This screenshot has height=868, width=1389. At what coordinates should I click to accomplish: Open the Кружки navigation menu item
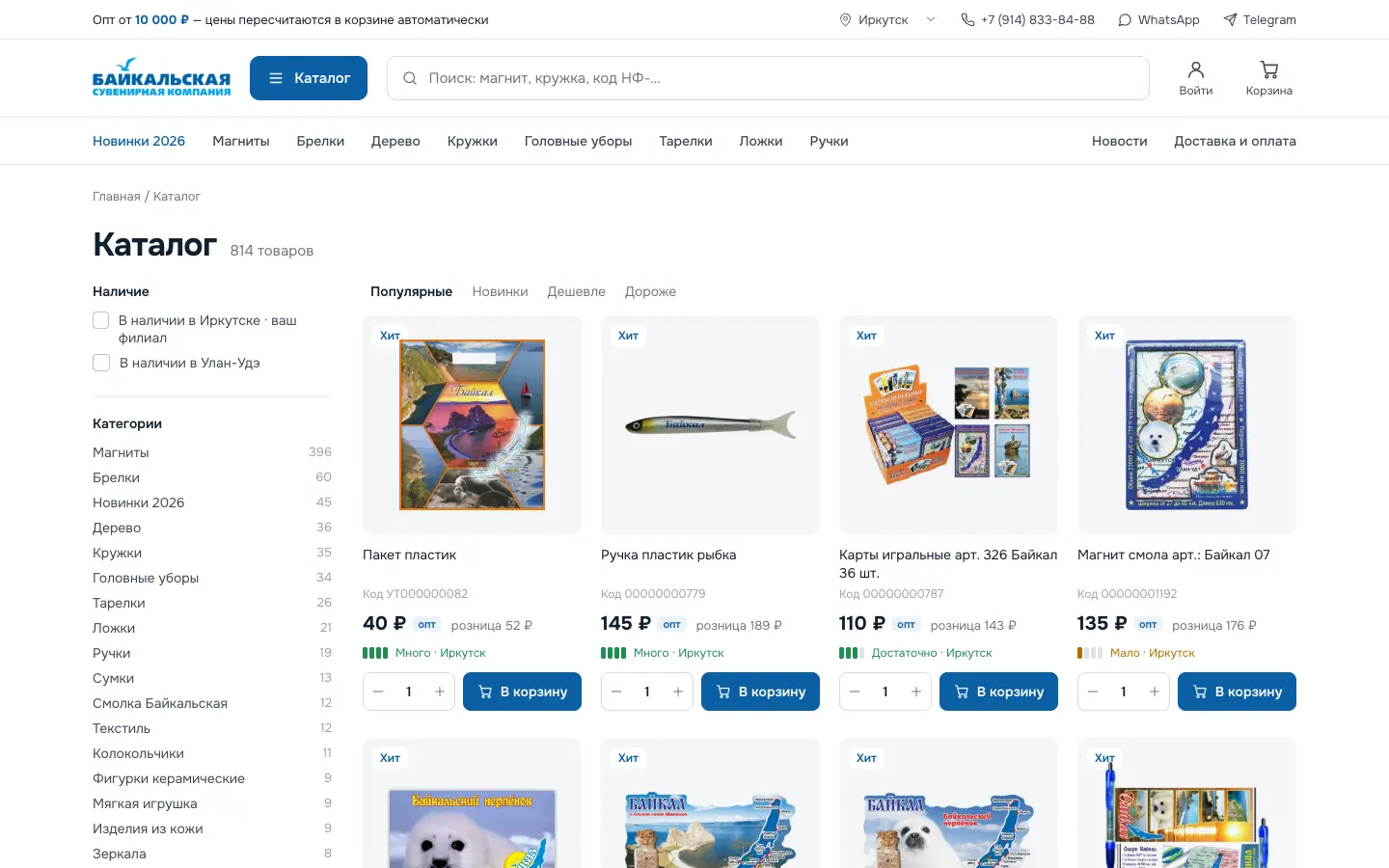click(x=473, y=141)
